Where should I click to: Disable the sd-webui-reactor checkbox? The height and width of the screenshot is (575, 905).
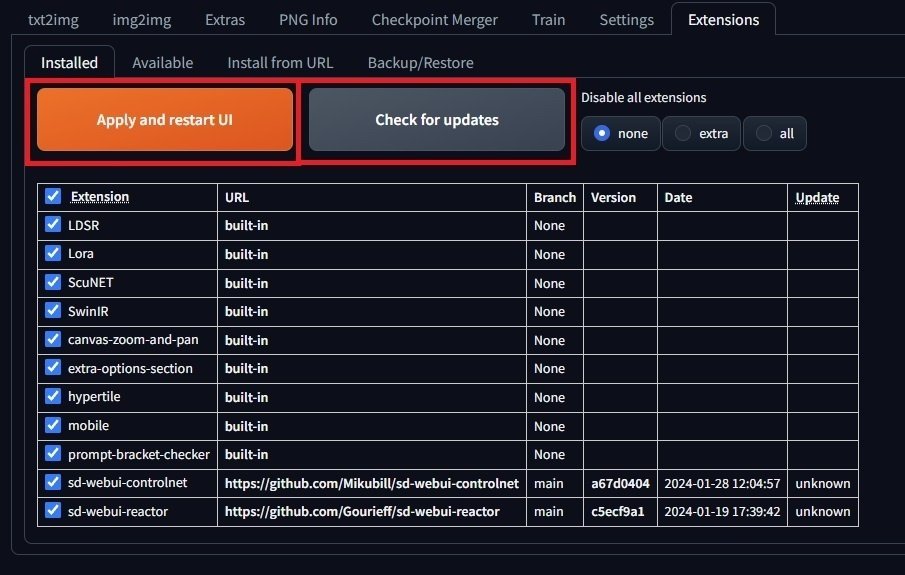(53, 510)
